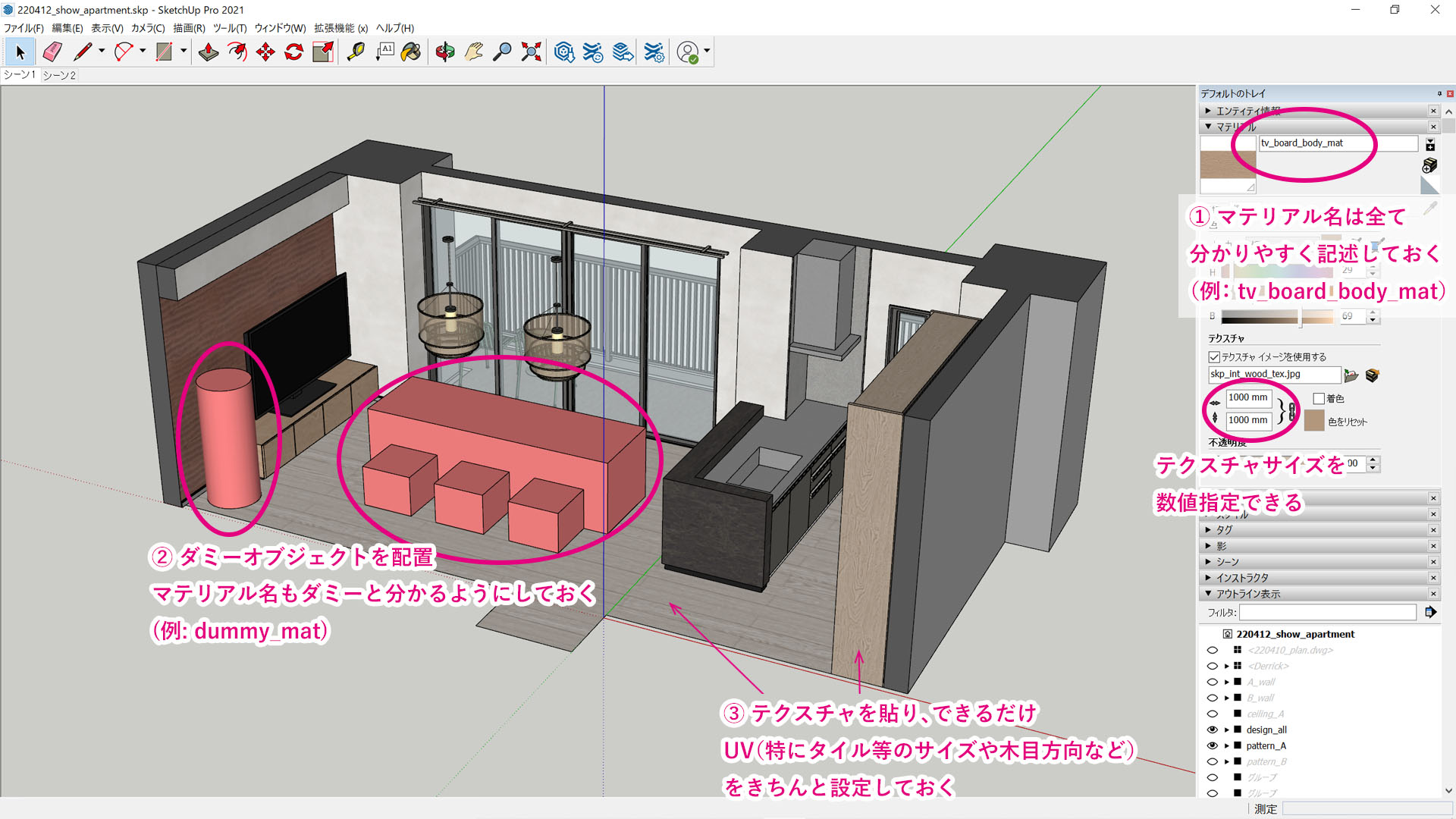Select the Pan hand tool
This screenshot has width=1456, height=819.
click(x=474, y=52)
